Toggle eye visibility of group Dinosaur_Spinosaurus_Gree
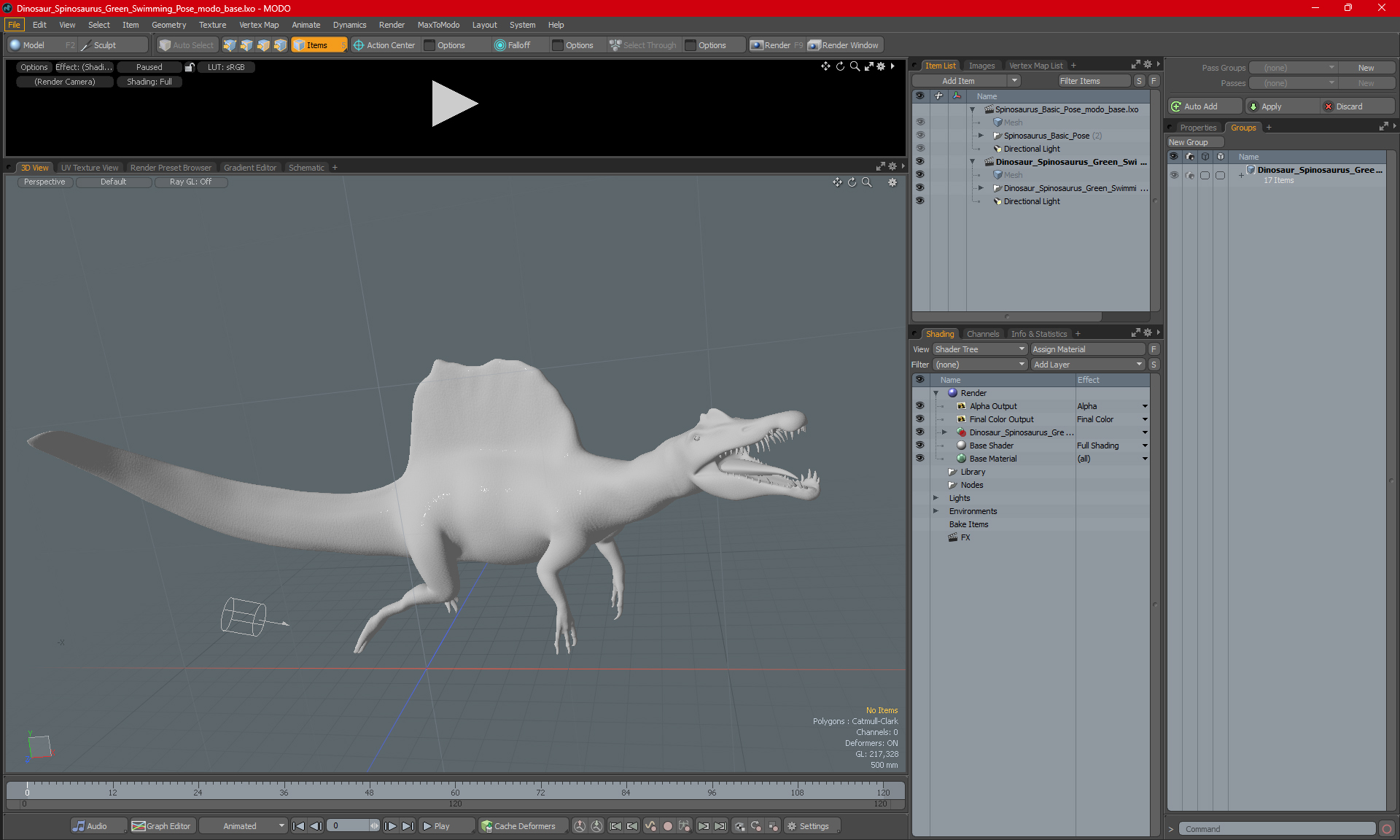 [x=1174, y=175]
